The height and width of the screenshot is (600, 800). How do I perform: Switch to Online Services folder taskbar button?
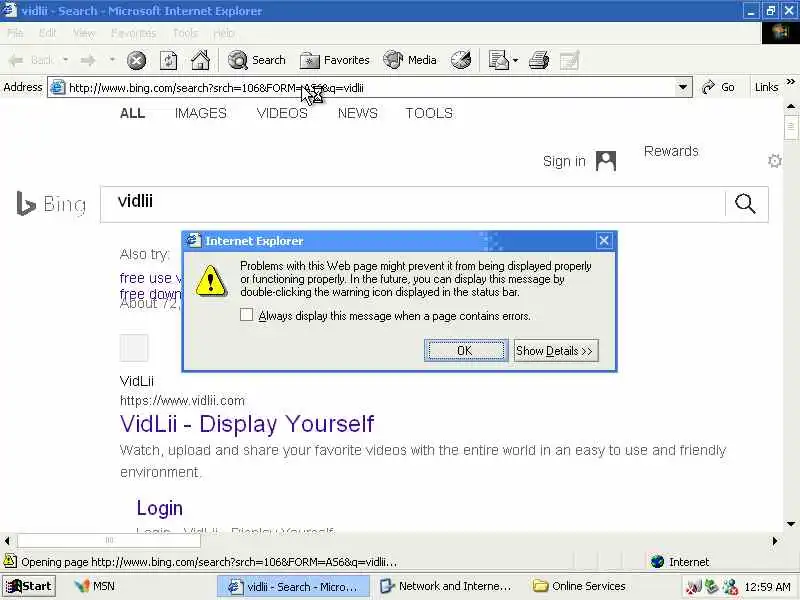580,586
